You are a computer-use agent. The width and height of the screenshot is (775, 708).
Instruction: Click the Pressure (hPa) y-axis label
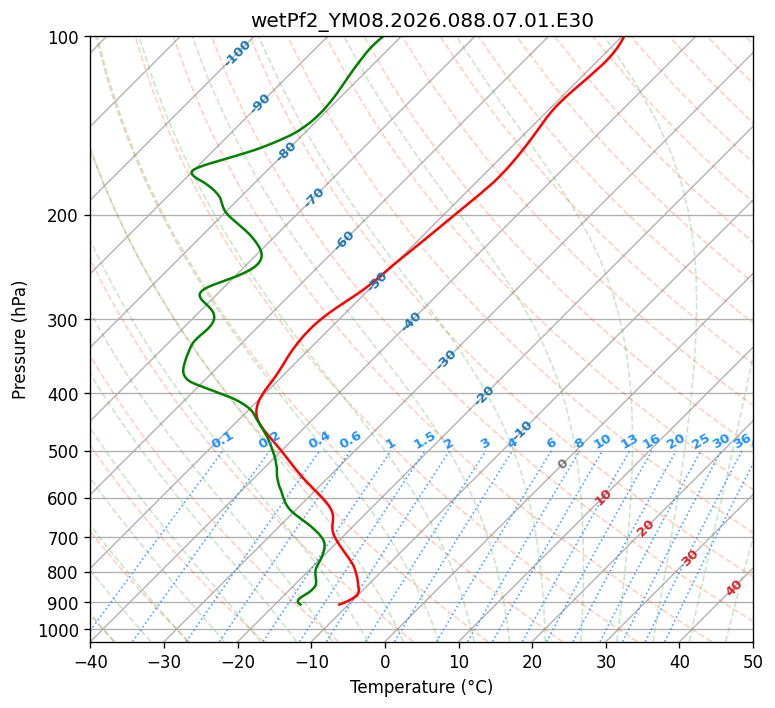click(x=19, y=340)
